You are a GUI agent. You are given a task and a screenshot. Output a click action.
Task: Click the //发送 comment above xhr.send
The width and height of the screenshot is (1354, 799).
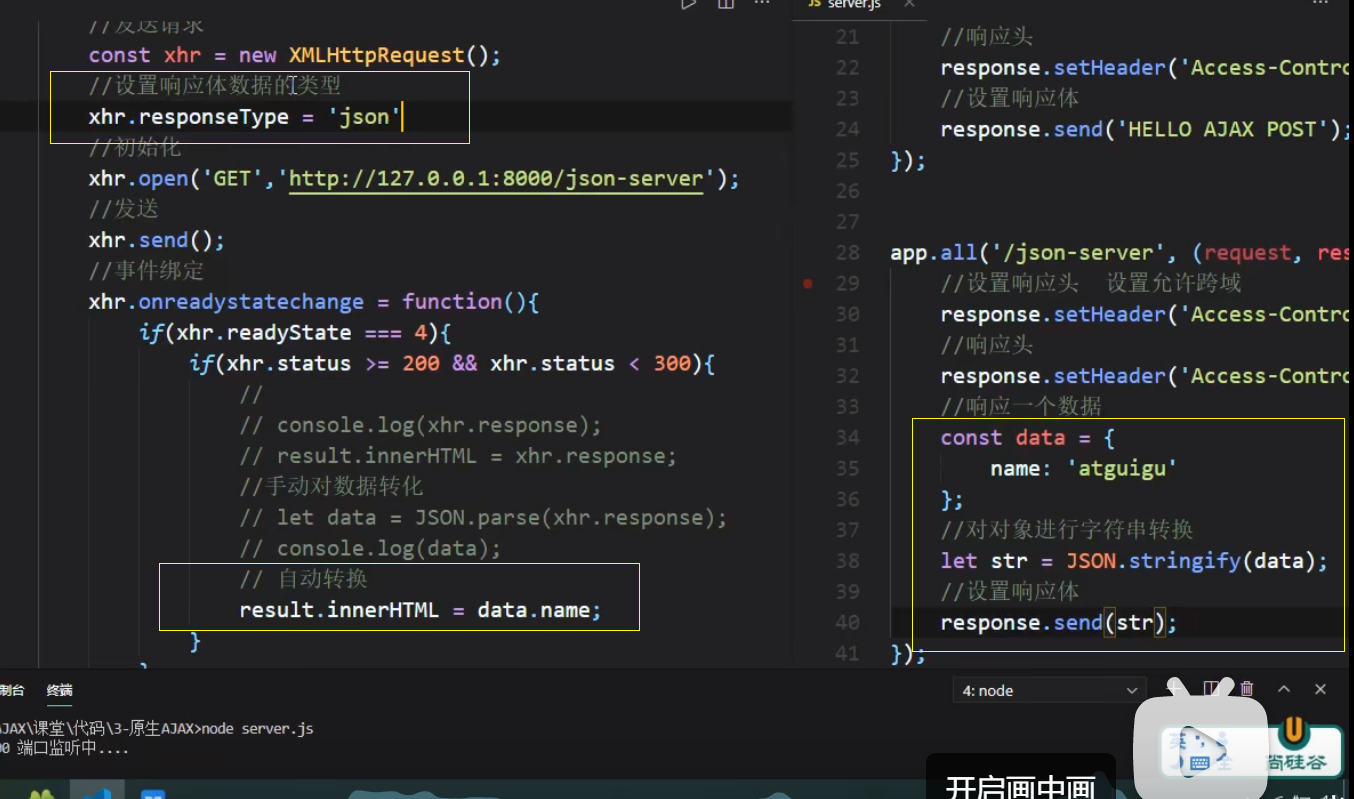point(123,209)
